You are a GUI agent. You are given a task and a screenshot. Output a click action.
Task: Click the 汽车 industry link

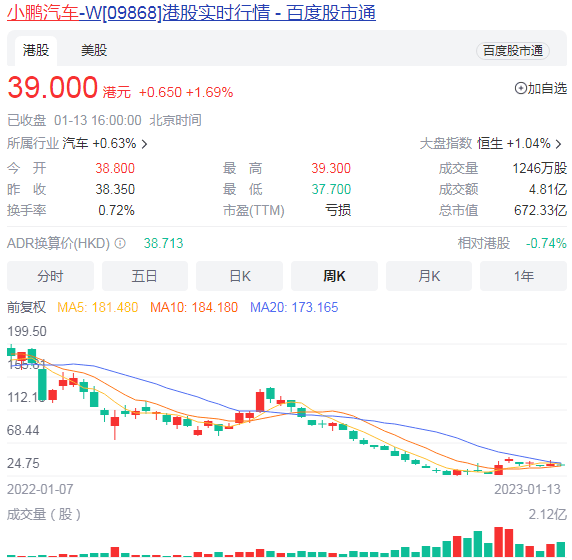click(75, 143)
